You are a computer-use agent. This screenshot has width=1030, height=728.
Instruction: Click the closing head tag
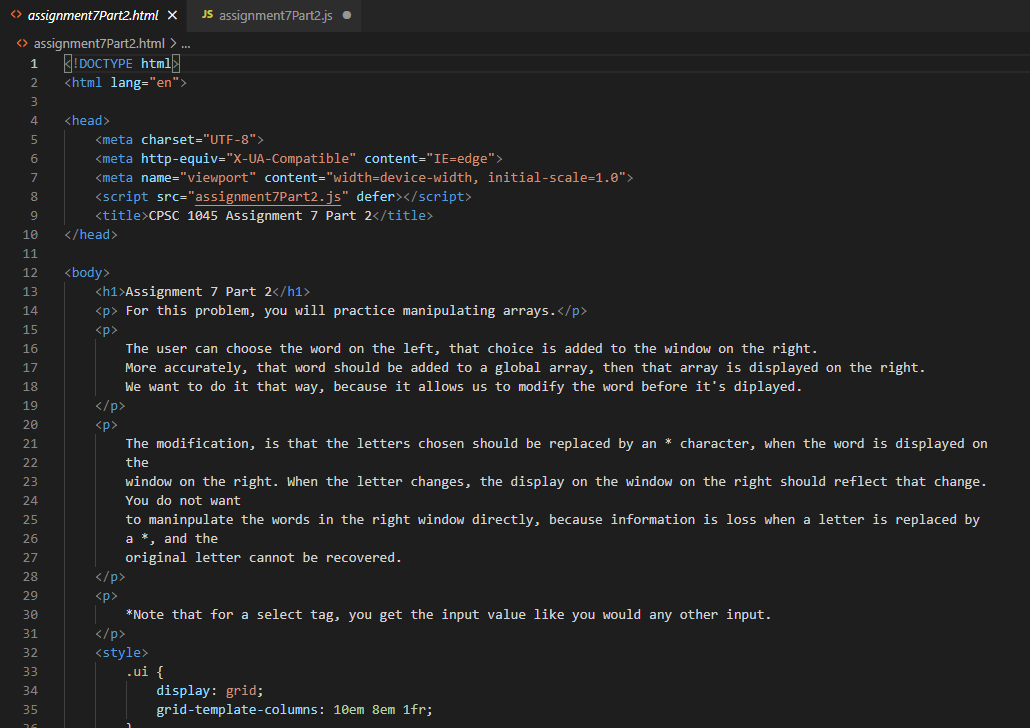pos(91,235)
